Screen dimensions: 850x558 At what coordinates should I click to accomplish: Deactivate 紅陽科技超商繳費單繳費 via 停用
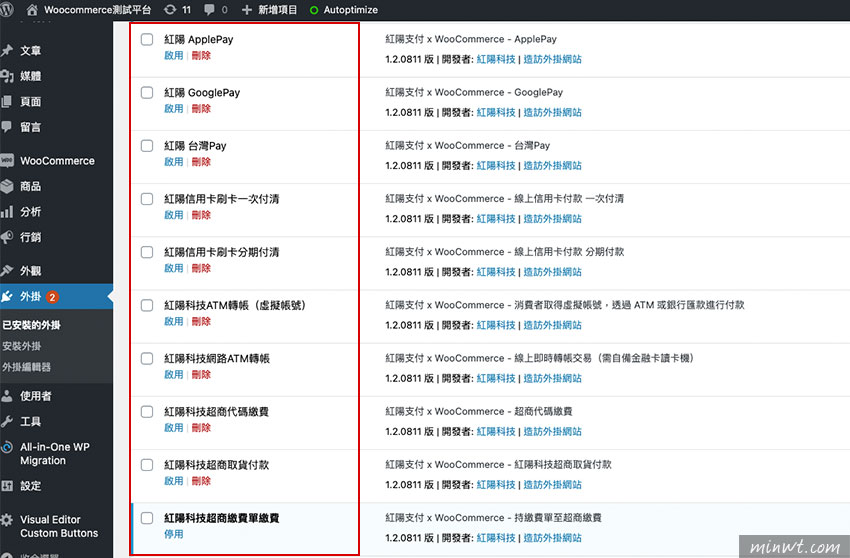[173, 534]
